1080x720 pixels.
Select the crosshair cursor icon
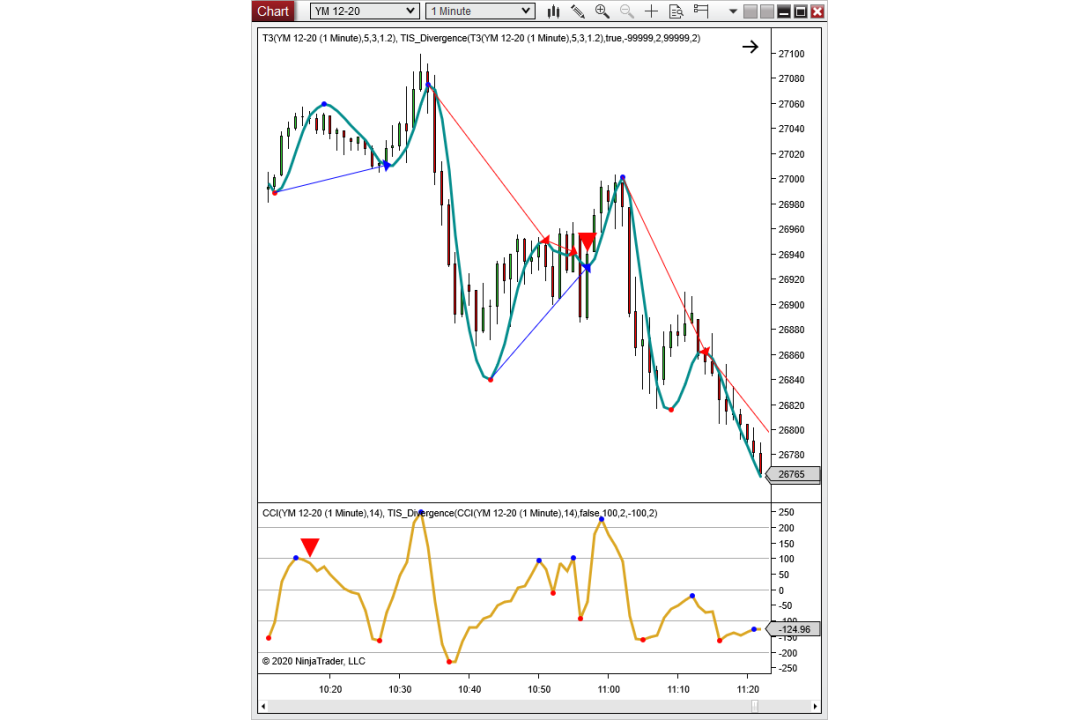[651, 11]
